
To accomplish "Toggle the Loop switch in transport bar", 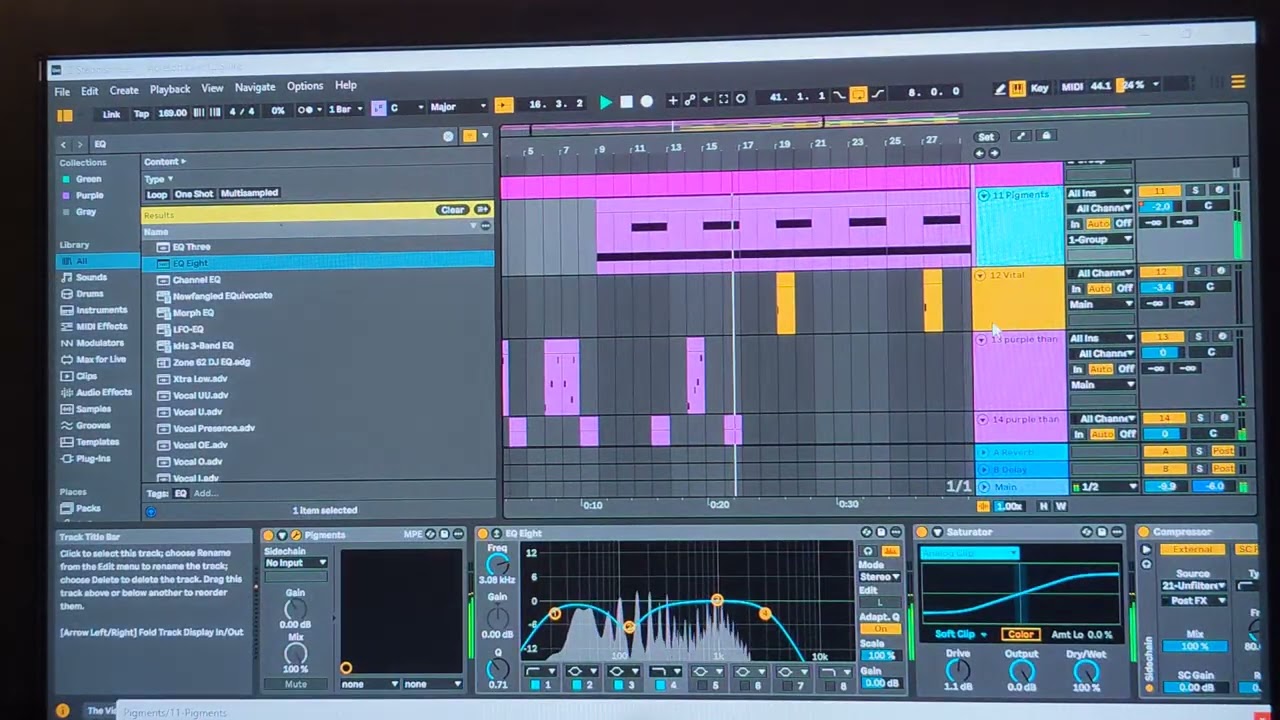I will [858, 95].
